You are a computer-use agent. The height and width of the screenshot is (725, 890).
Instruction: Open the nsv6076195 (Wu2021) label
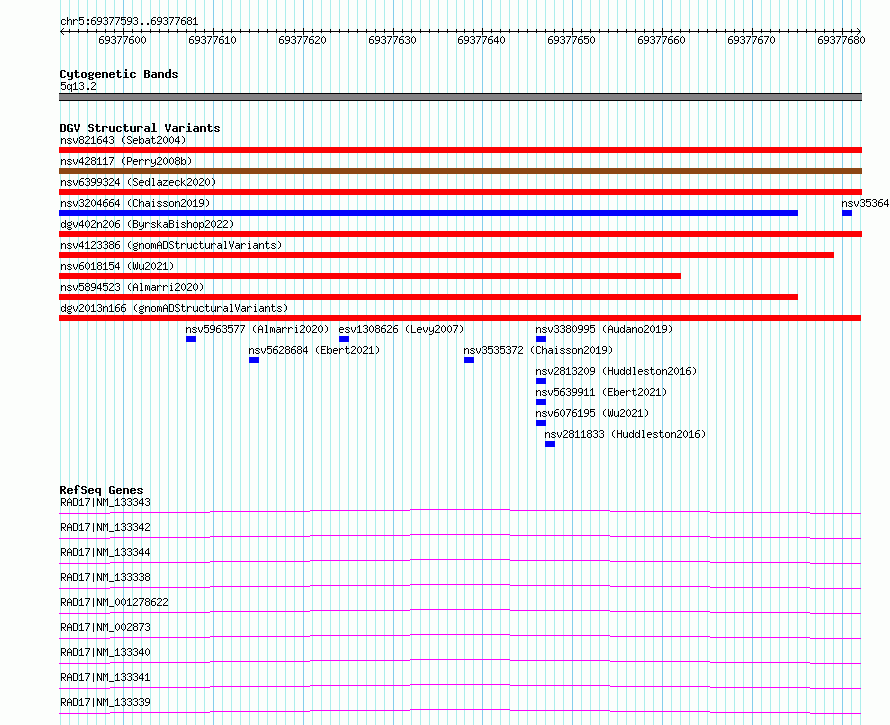[x=592, y=413]
